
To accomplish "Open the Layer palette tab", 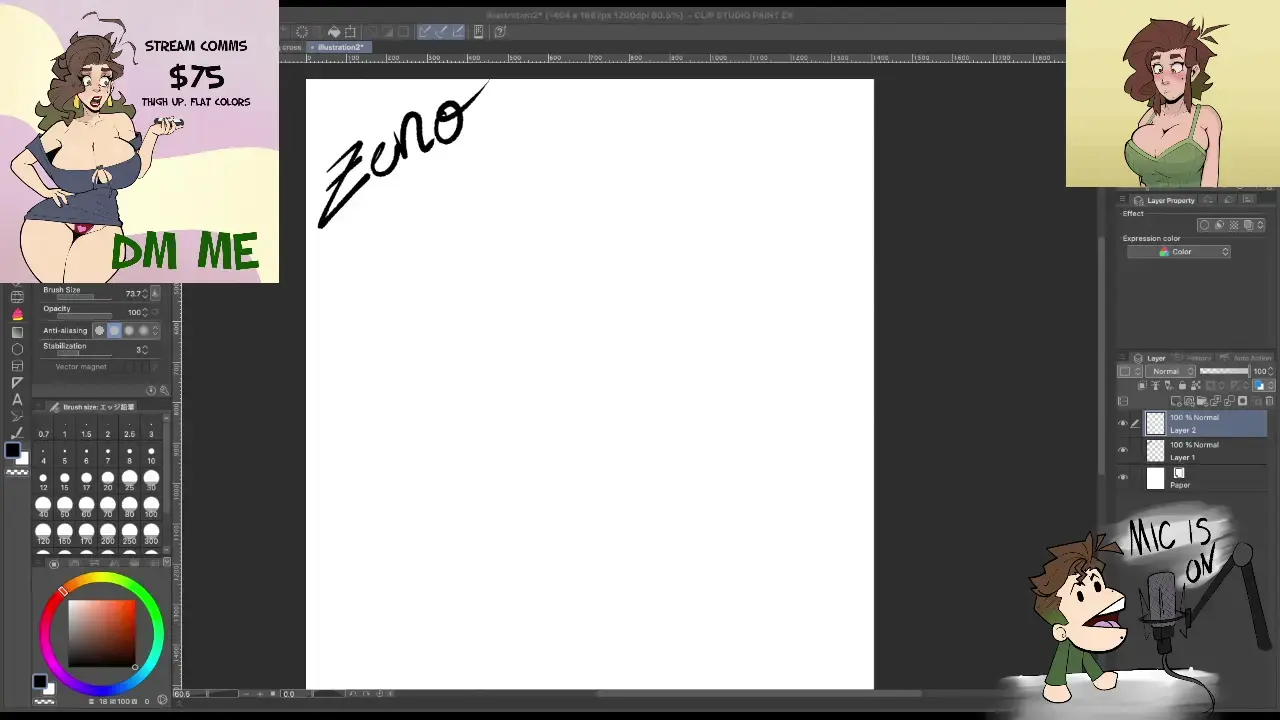I will point(1151,358).
